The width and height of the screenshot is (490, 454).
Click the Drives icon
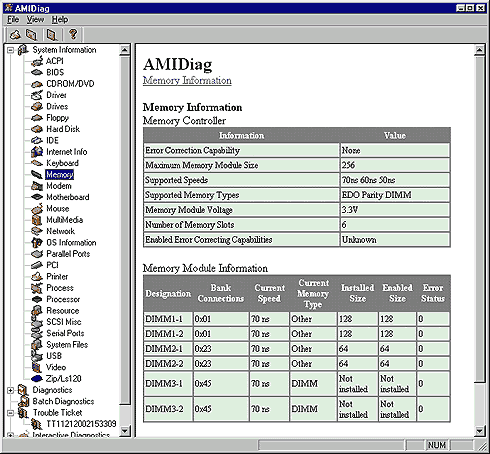point(37,107)
